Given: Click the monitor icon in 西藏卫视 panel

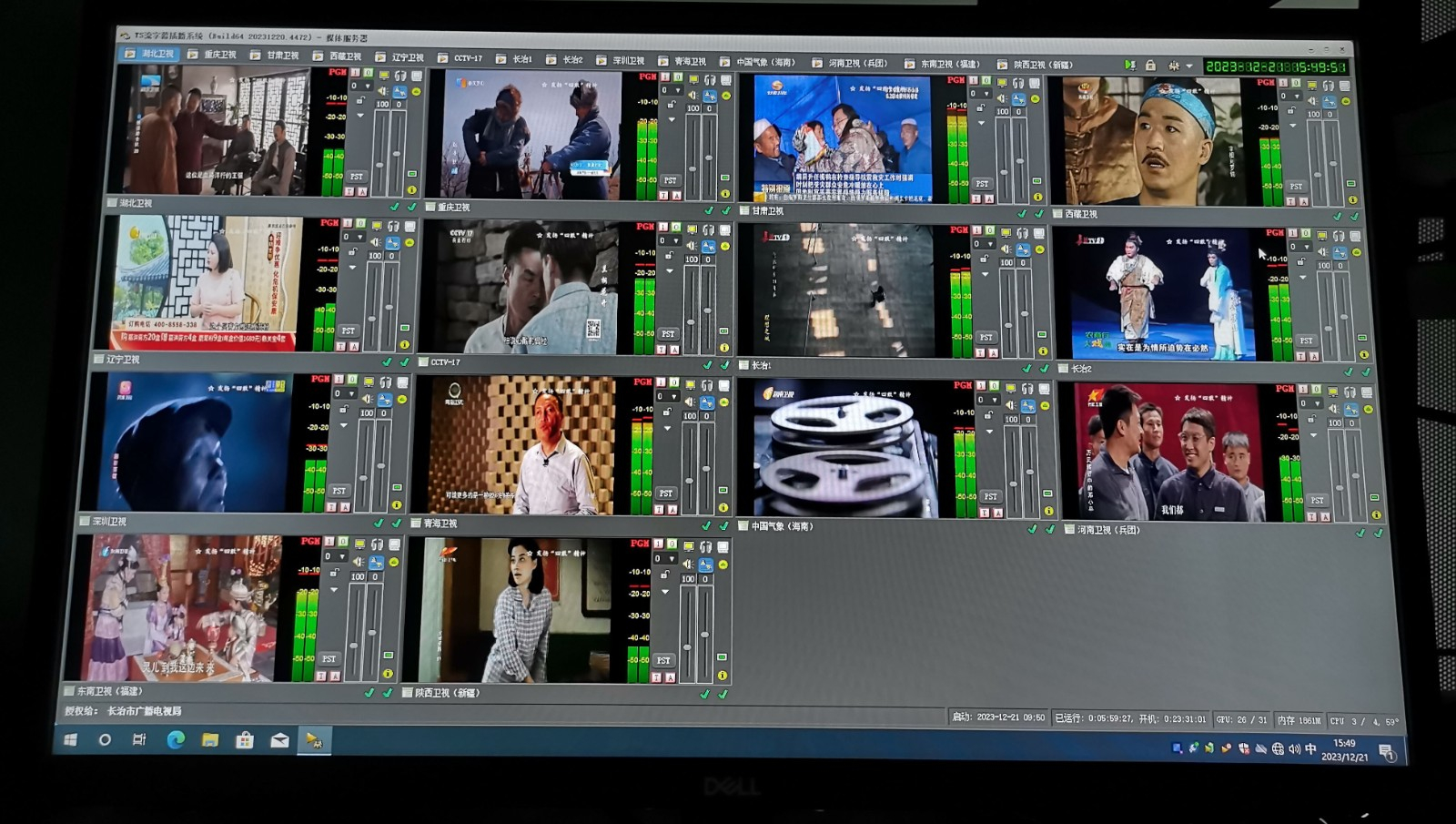Looking at the screenshot, I should click(x=1311, y=85).
